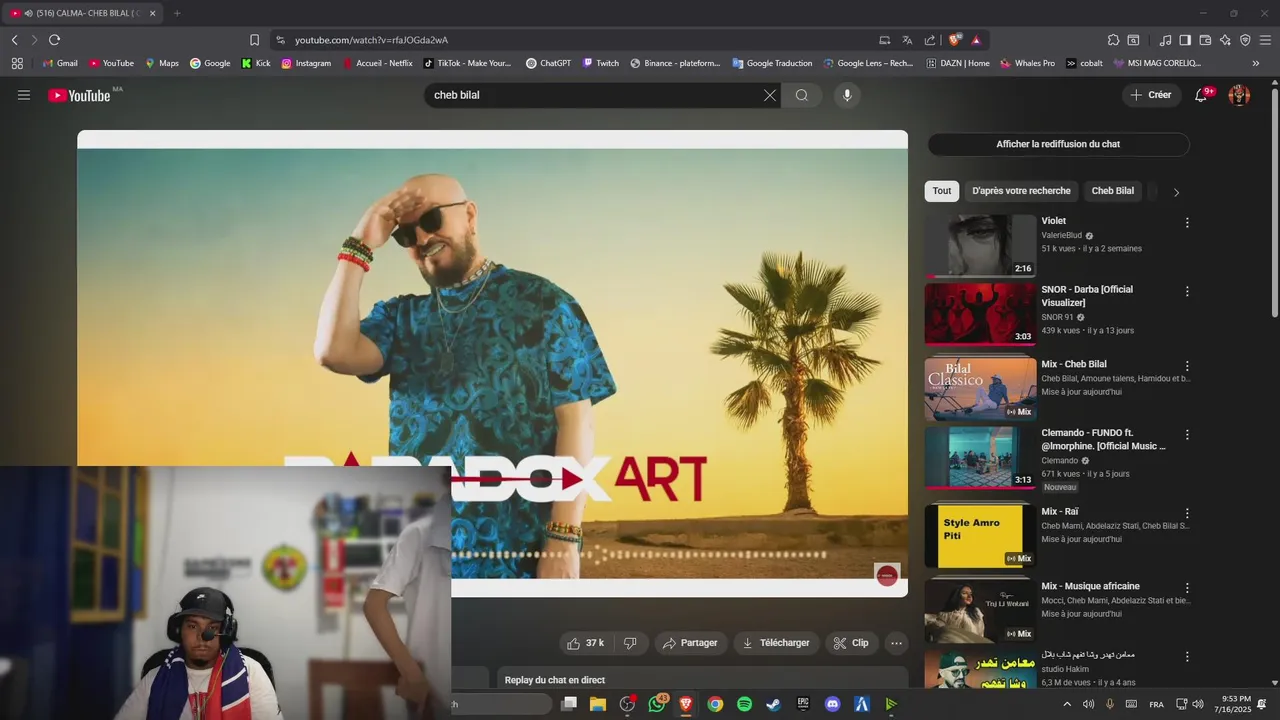
Task: Open Brave Shields lion icon
Action: [x=955, y=40]
